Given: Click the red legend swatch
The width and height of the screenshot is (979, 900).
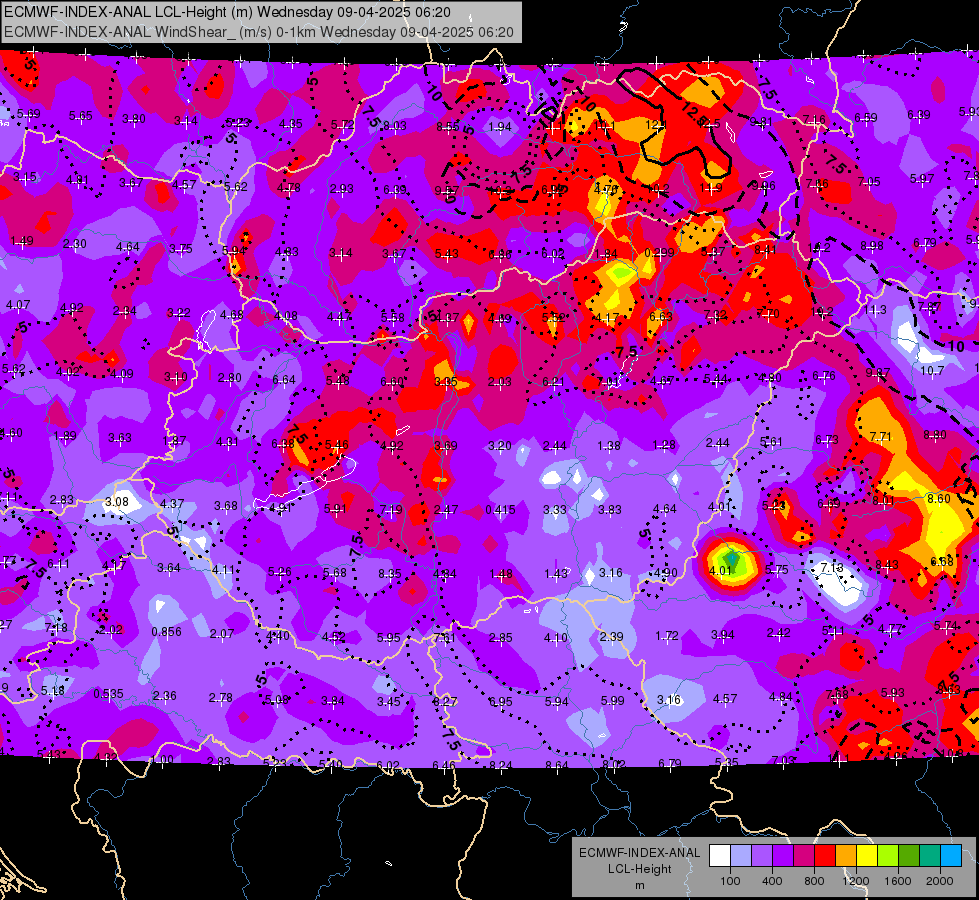Looking at the screenshot, I should pos(825,856).
